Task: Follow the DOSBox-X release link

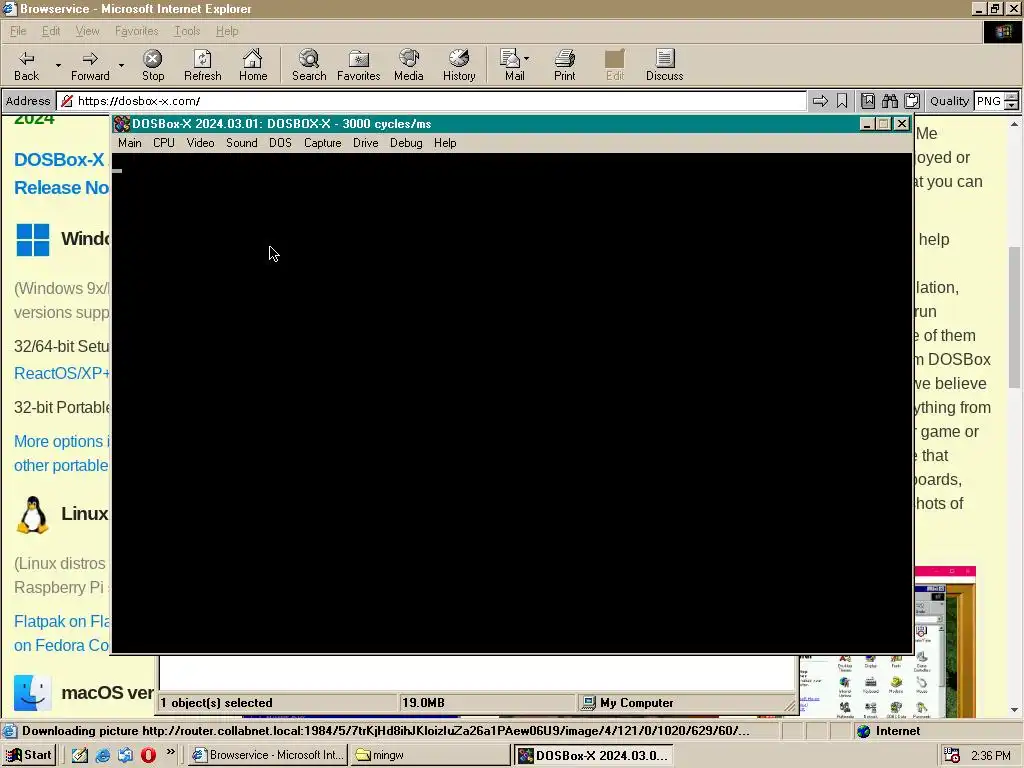Action: (60, 174)
